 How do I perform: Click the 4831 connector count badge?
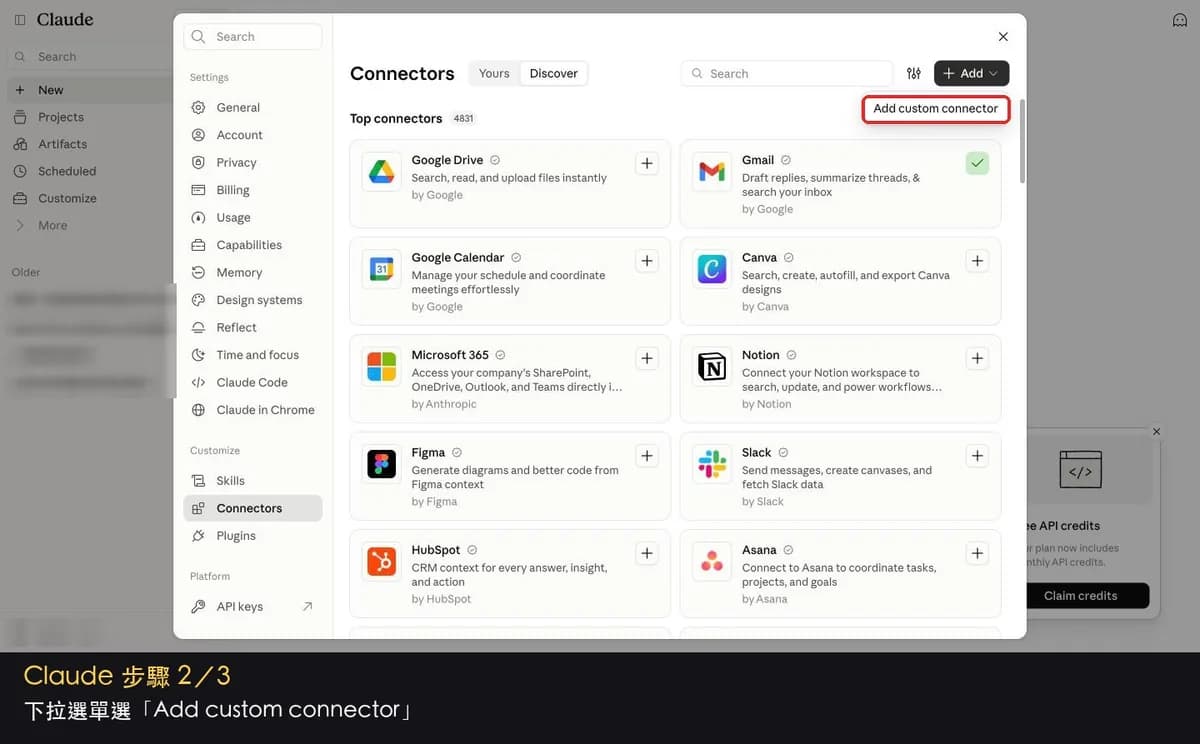coord(463,119)
